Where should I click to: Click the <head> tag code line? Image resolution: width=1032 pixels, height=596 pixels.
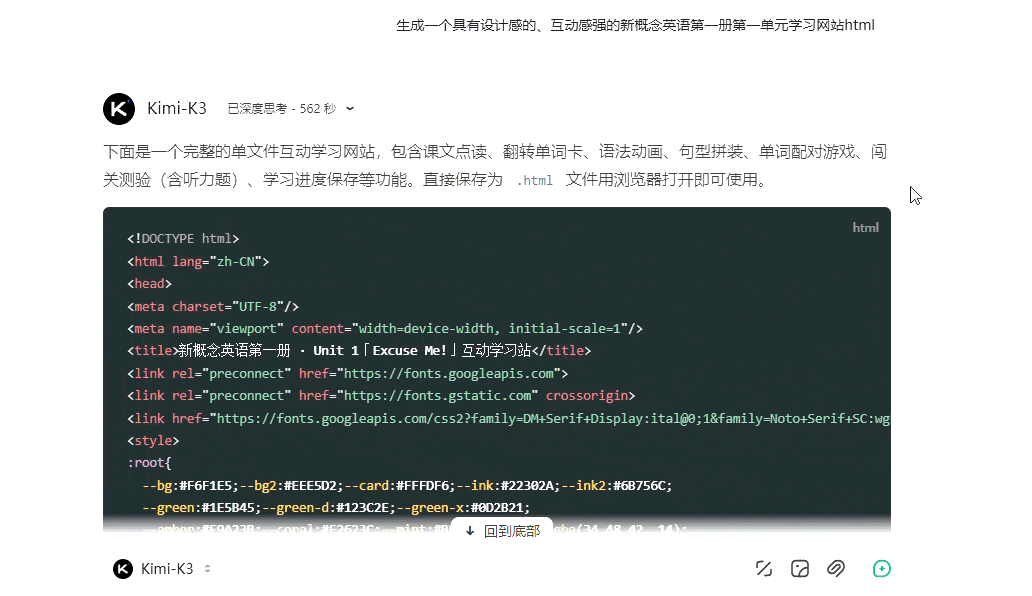149,284
